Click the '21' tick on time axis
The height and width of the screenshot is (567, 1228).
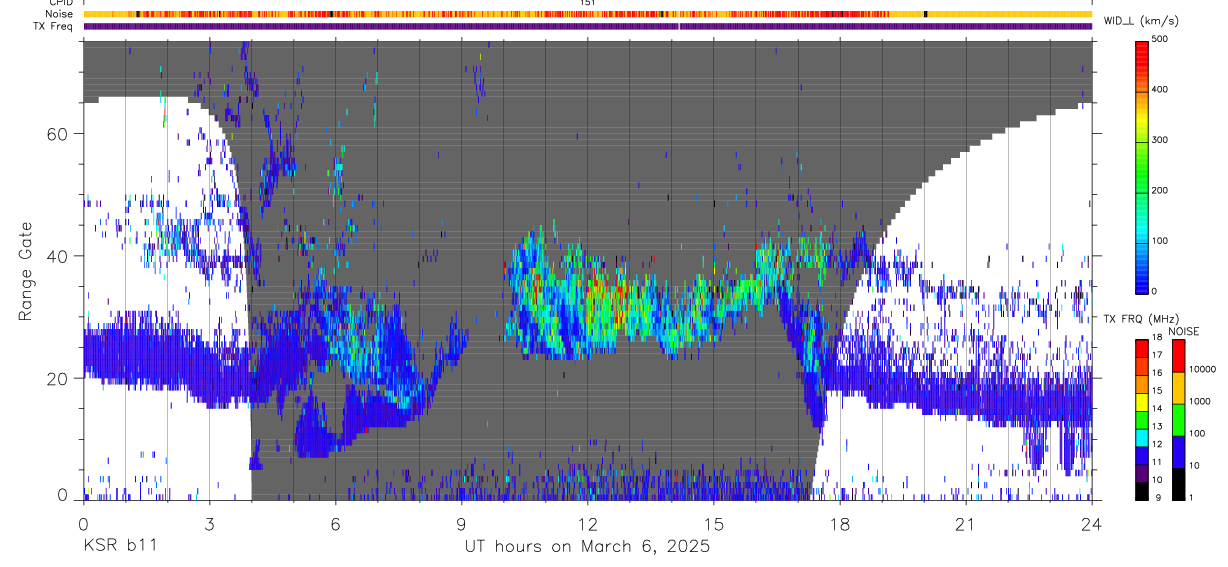[966, 525]
